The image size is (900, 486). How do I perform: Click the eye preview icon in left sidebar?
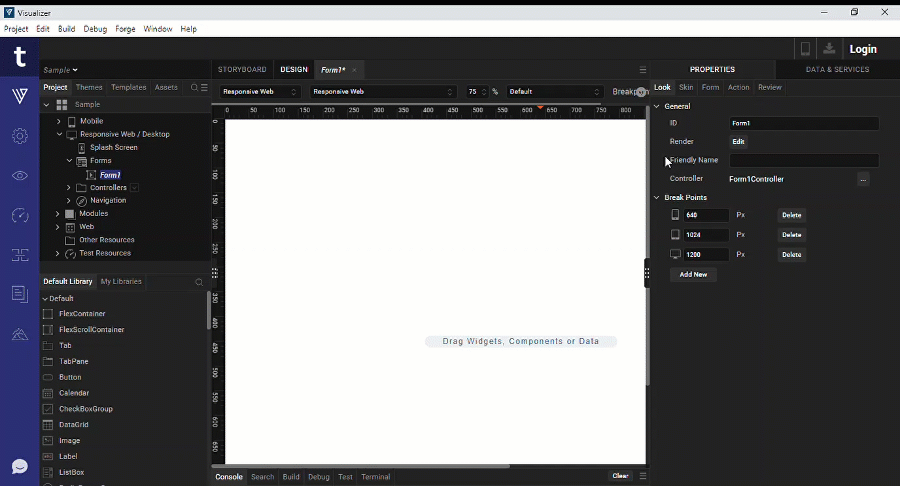click(x=20, y=175)
